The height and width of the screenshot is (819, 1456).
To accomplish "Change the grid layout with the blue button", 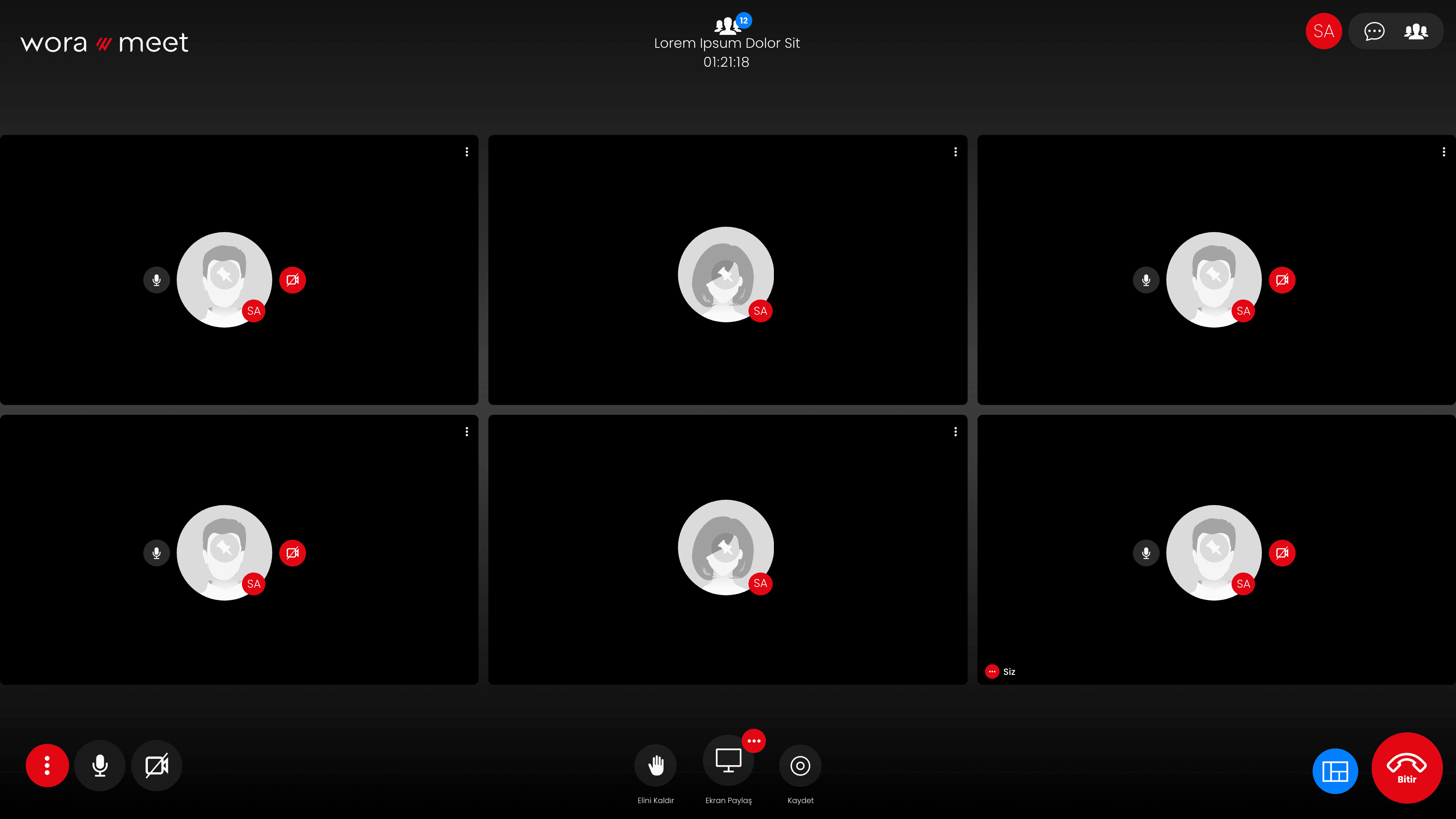I will (x=1335, y=771).
